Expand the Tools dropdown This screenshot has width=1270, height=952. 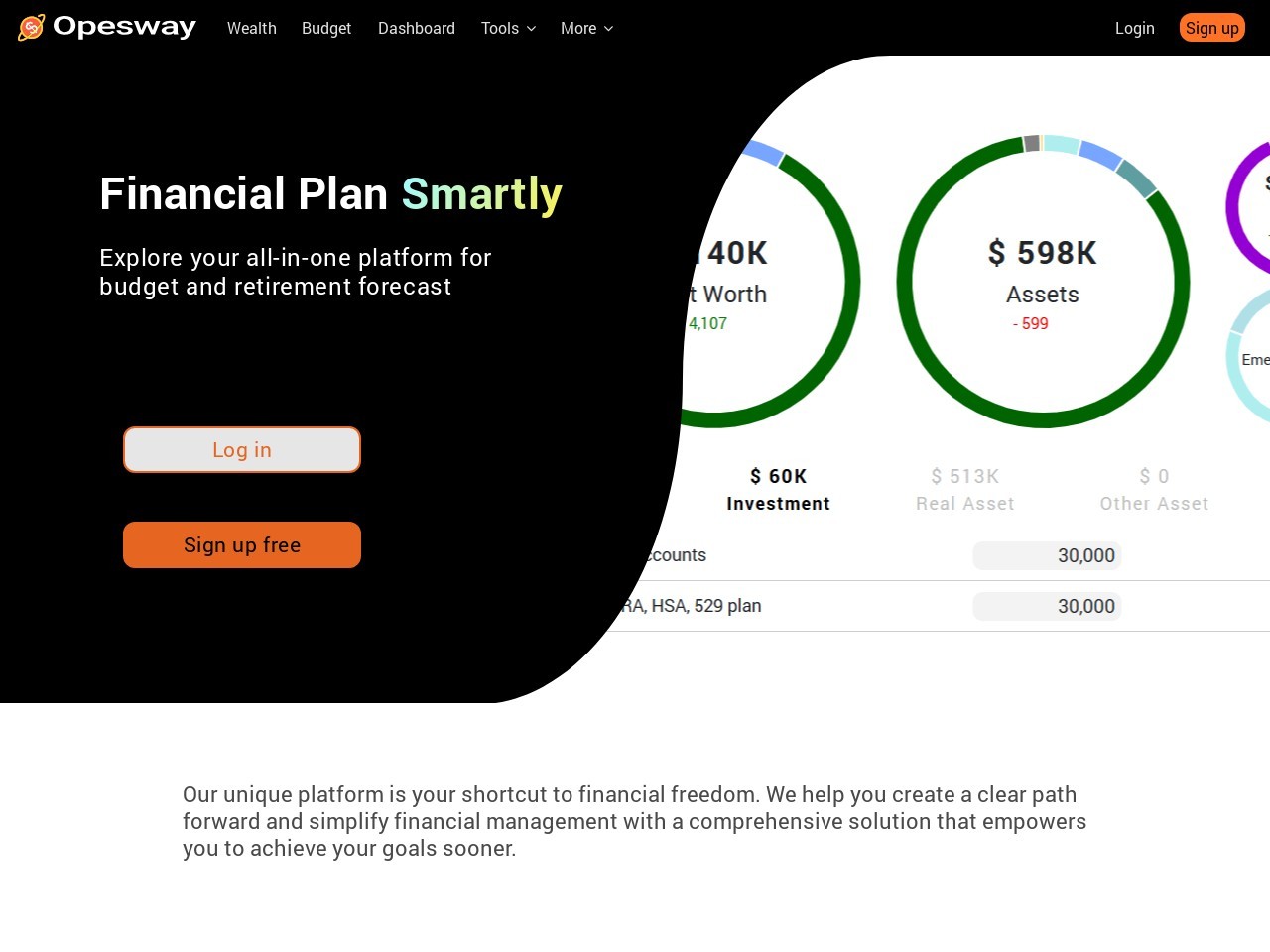pos(508,28)
